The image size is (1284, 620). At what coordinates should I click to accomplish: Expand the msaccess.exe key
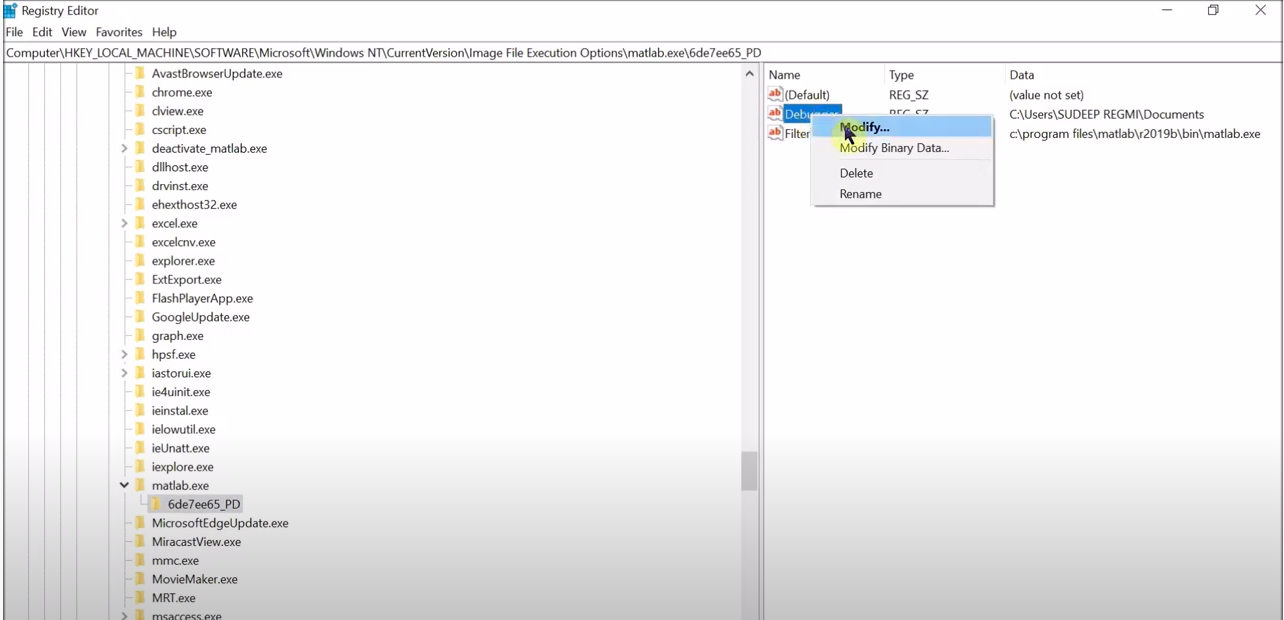(124, 615)
